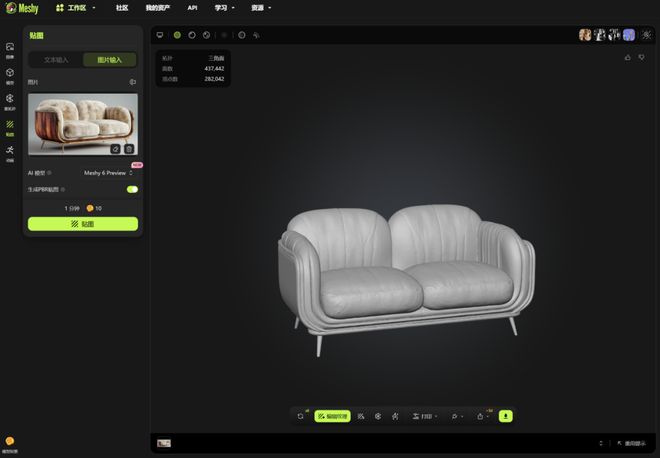Switch to the 文本输入 tab
660x458 pixels.
(56, 60)
